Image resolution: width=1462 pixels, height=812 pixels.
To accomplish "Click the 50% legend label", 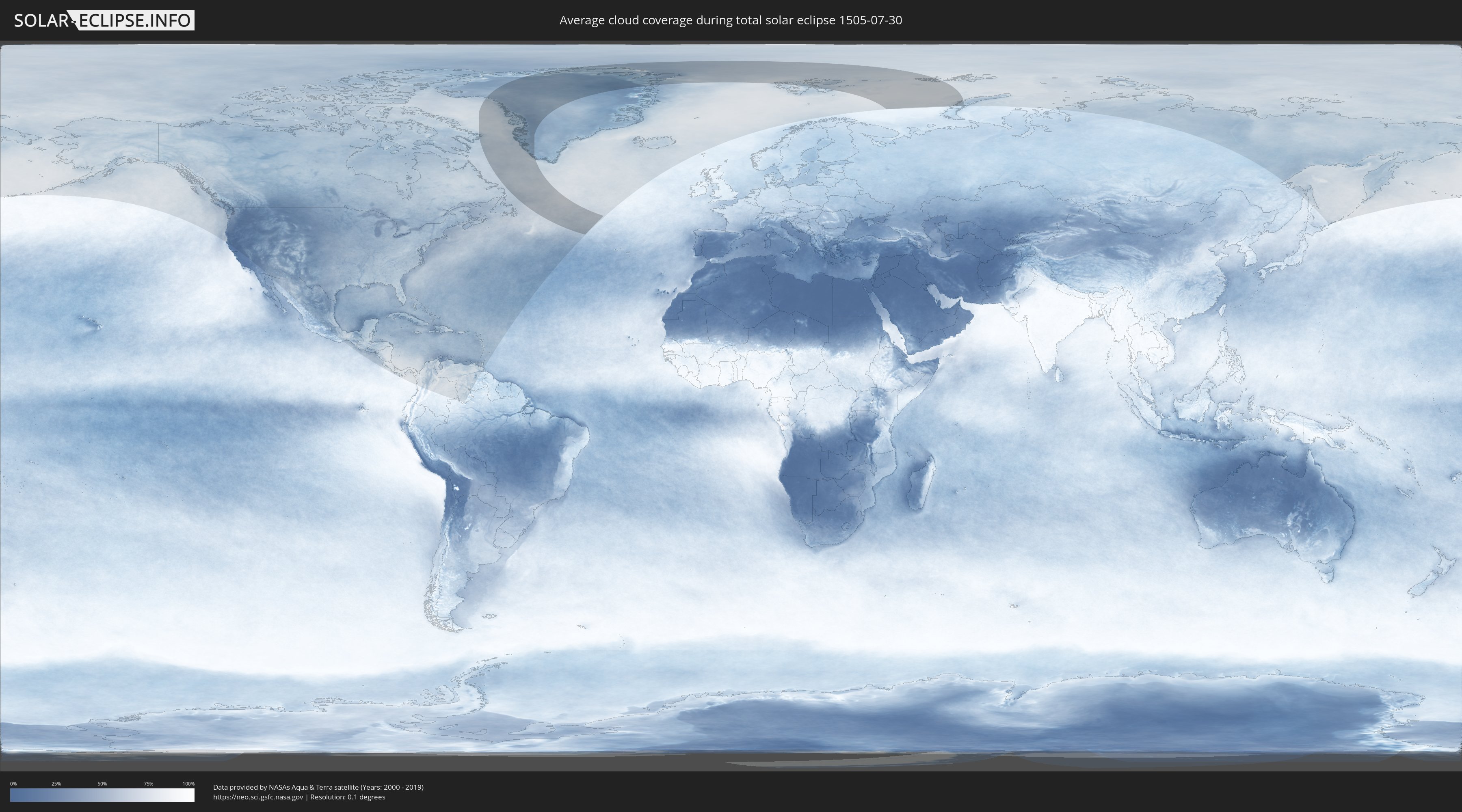I will [x=102, y=784].
